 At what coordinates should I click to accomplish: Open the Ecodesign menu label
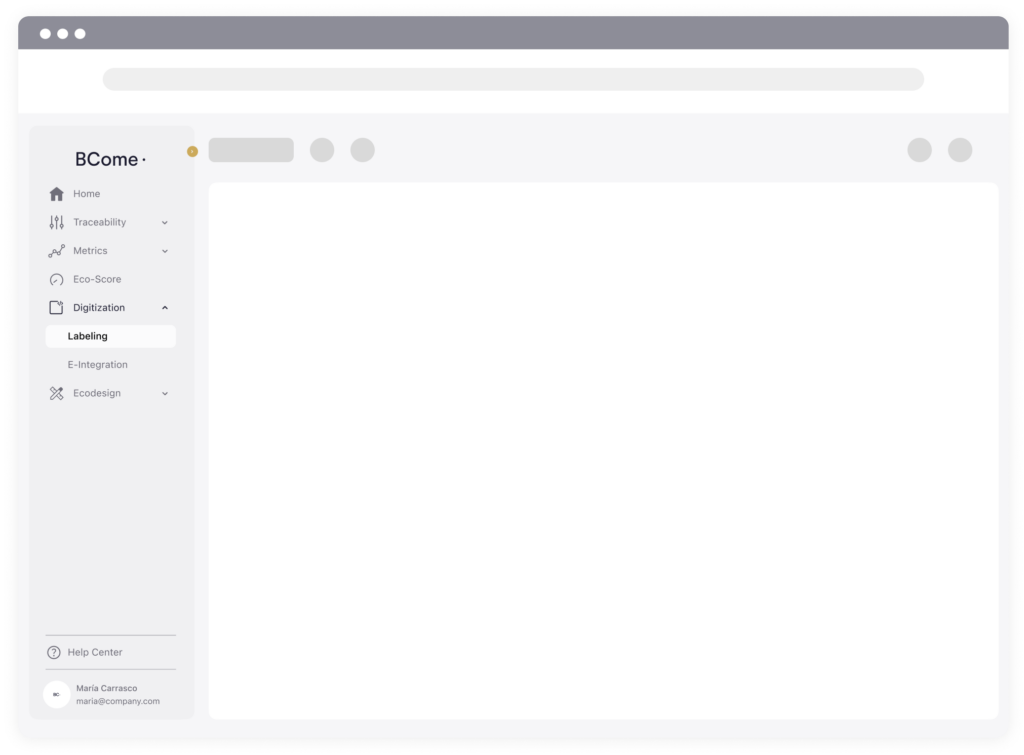click(x=97, y=393)
